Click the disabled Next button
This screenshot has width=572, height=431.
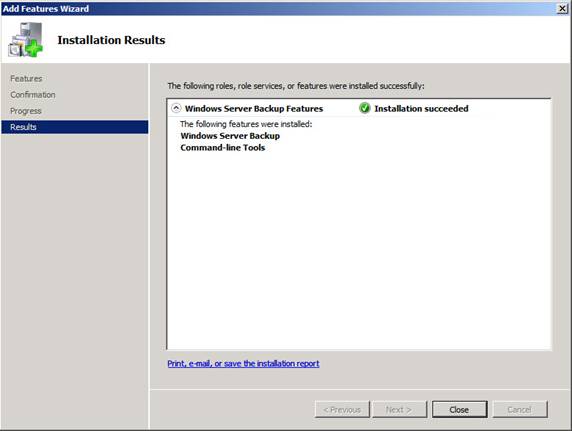click(x=399, y=409)
